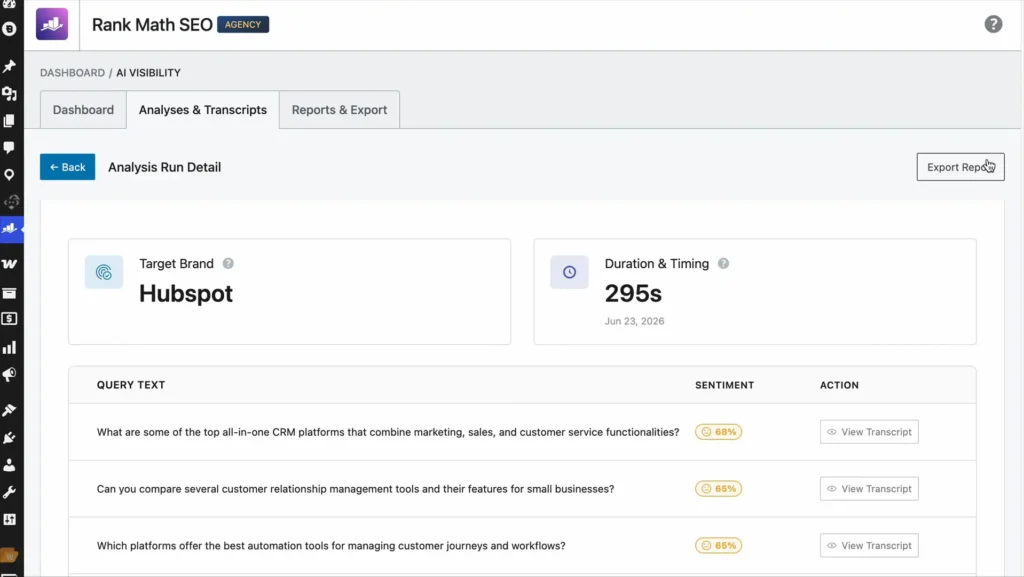Click the all-in-one CRM platforms query text
Image resolution: width=1024 pixels, height=577 pixels.
[x=388, y=432]
